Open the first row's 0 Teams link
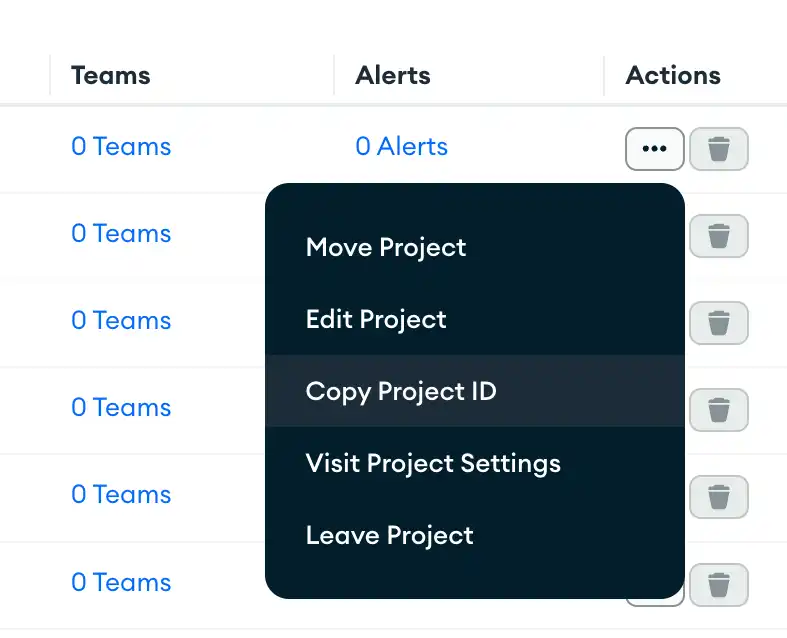 point(121,147)
